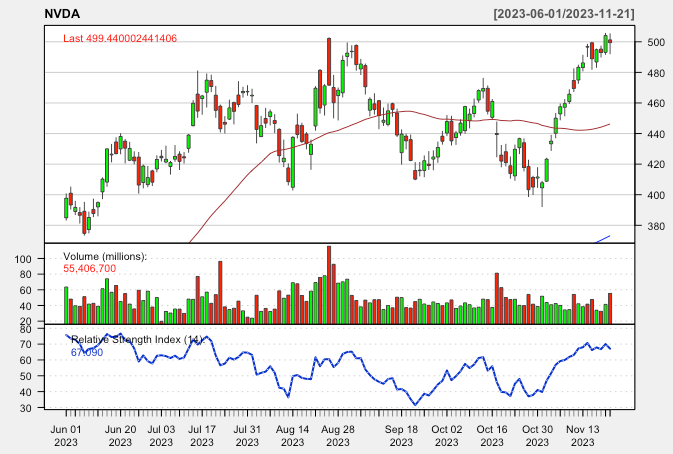Click the tallest volume bar in late August

[329, 285]
